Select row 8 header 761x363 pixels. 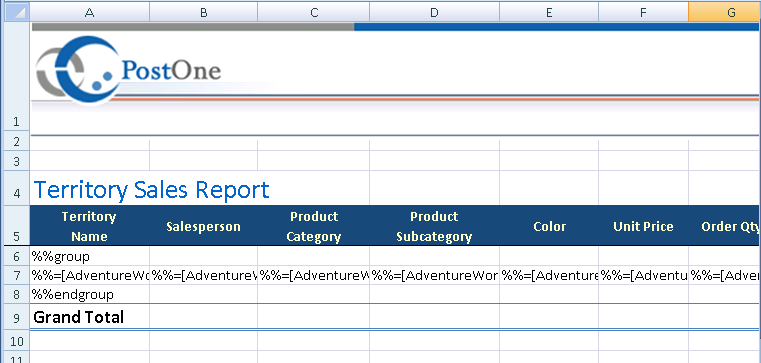pos(16,294)
